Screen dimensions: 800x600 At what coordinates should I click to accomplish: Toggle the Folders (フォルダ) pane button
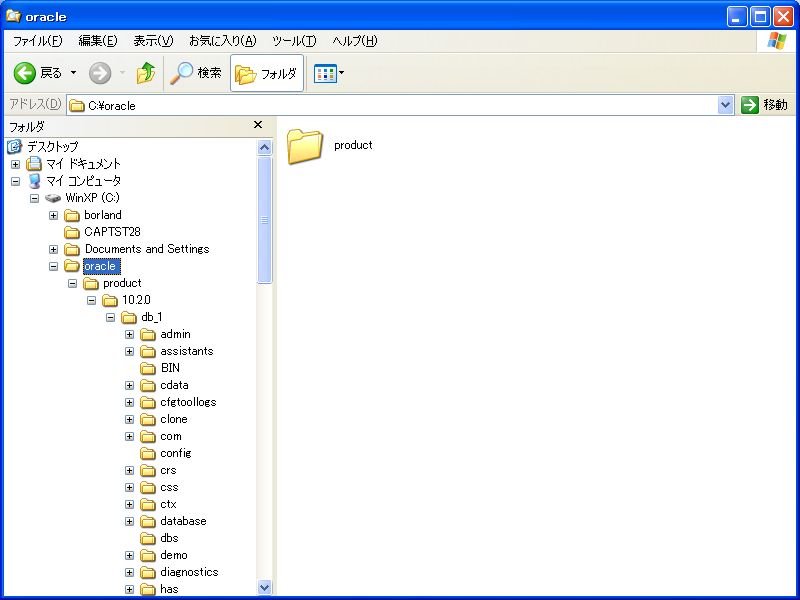click(267, 73)
